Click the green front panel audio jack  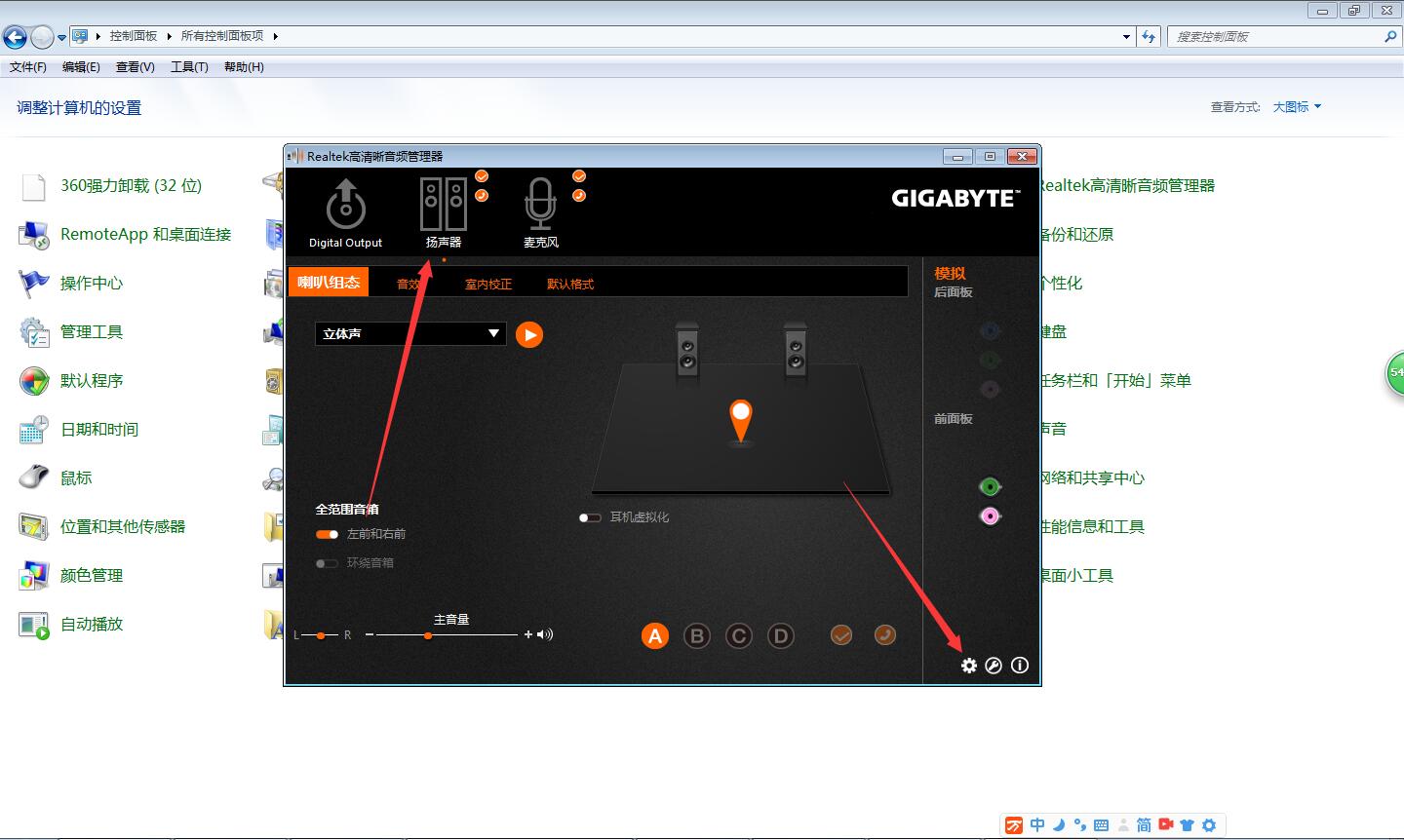990,486
